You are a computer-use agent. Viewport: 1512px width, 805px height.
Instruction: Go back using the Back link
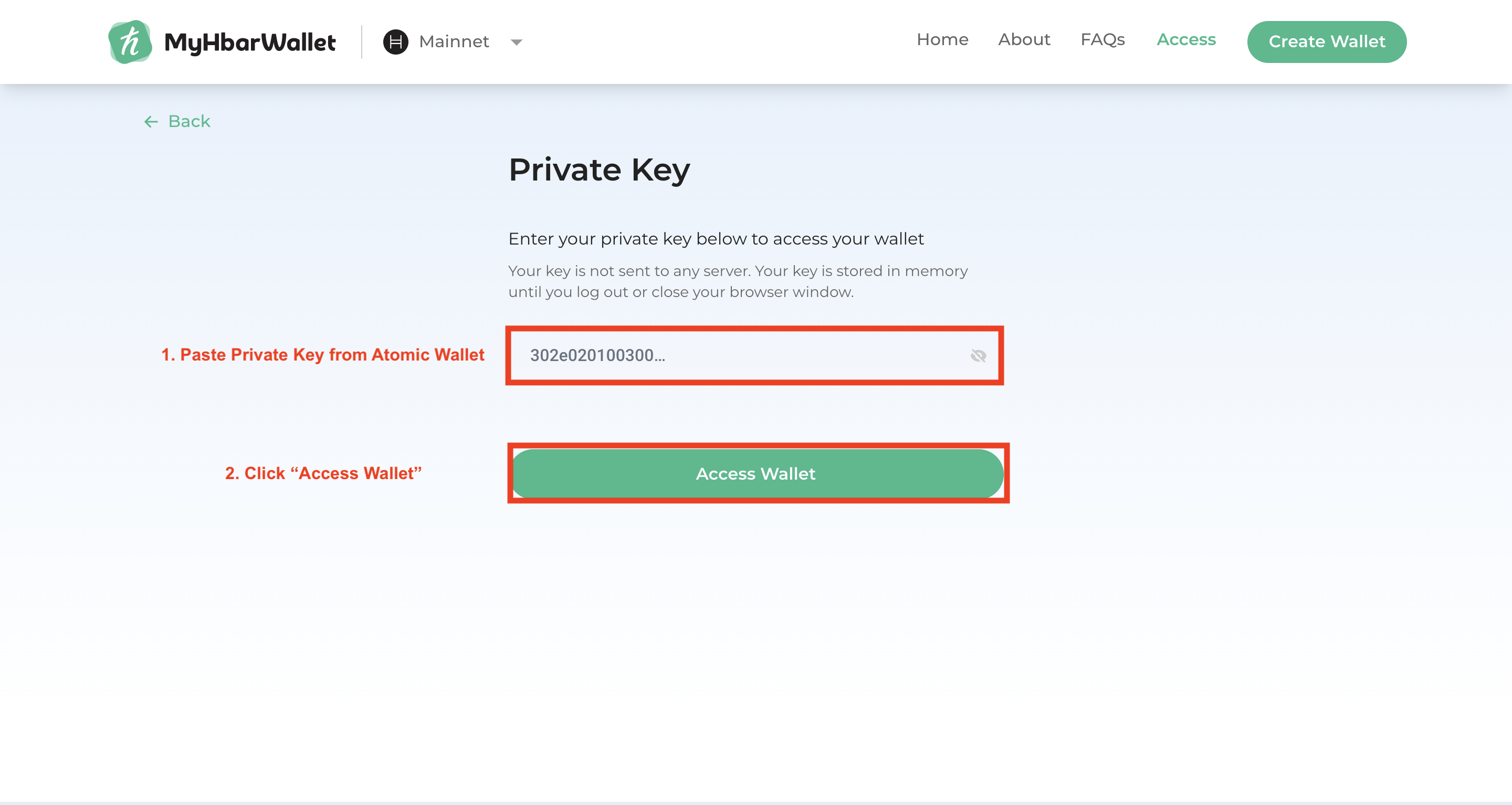pos(189,121)
